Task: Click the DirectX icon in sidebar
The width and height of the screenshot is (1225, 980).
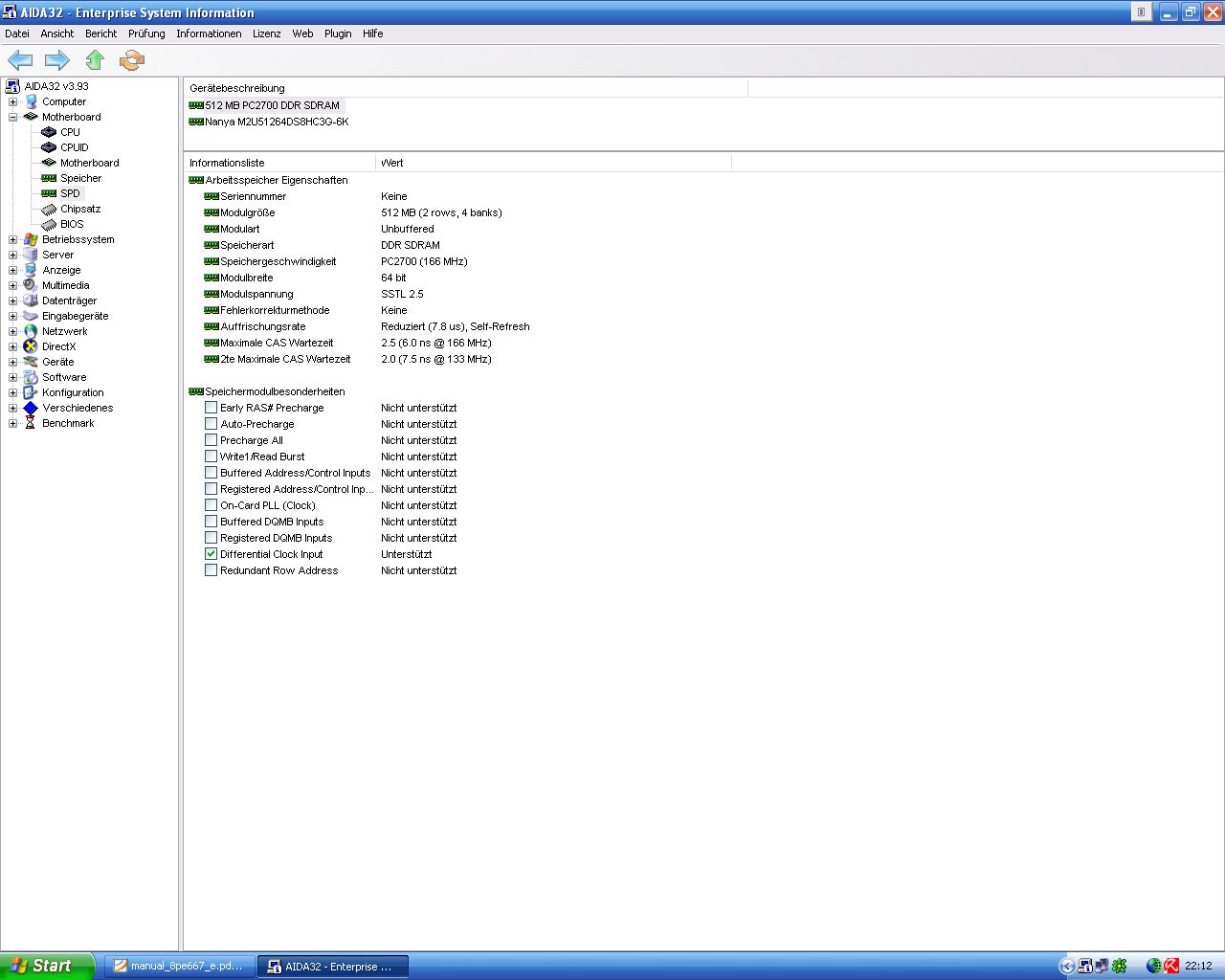Action: [x=31, y=346]
